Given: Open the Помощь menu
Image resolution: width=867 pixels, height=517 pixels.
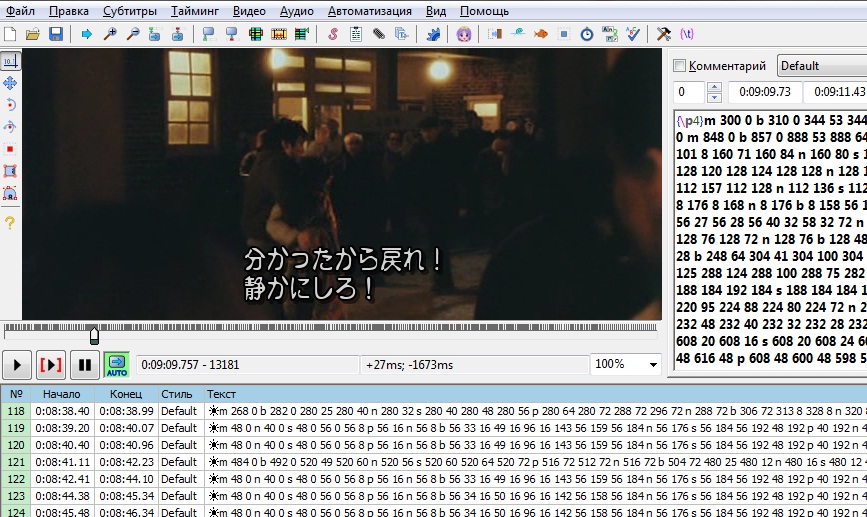Looking at the screenshot, I should (484, 11).
